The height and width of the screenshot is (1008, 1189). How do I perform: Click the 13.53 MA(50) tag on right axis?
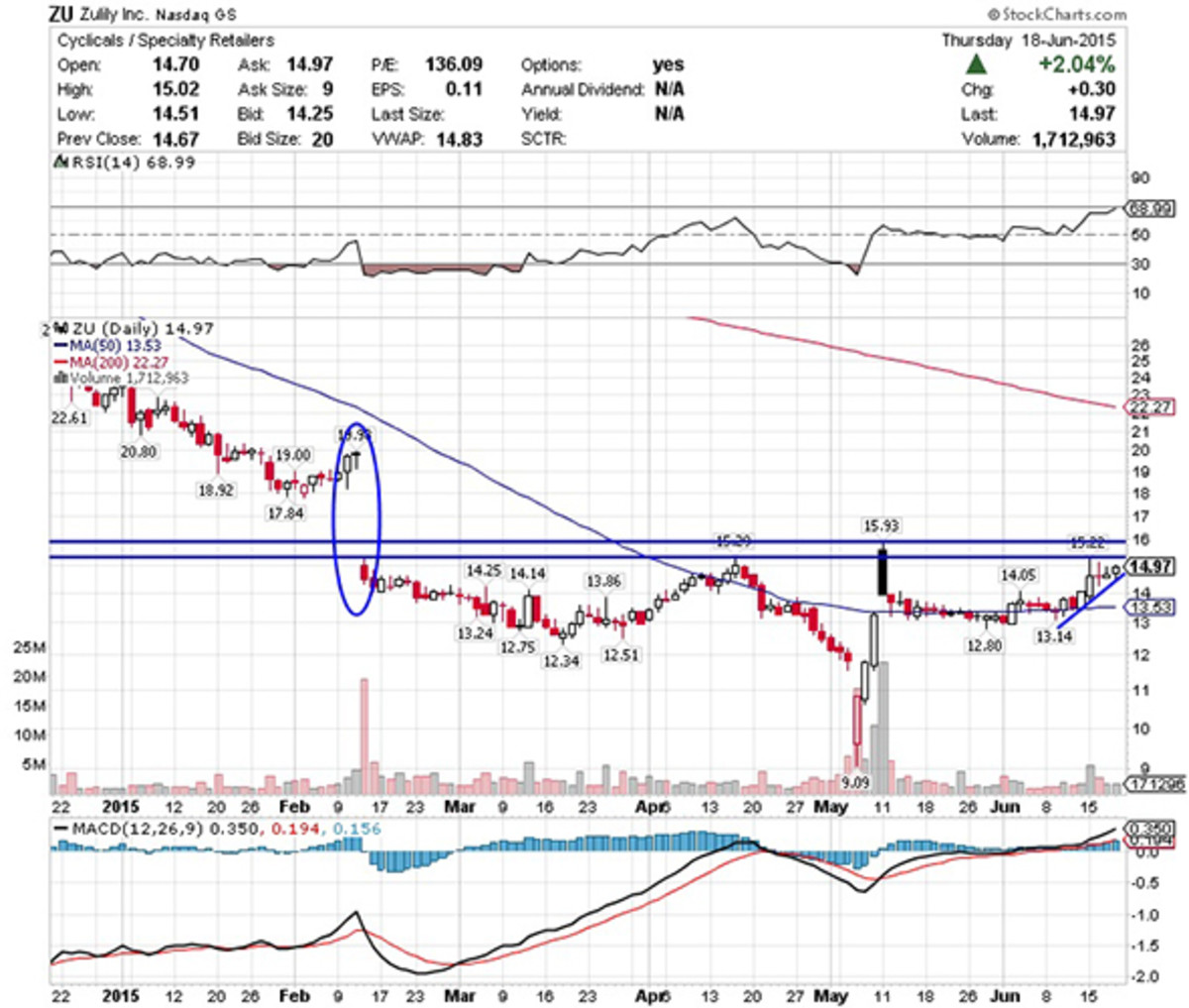[x=1150, y=608]
